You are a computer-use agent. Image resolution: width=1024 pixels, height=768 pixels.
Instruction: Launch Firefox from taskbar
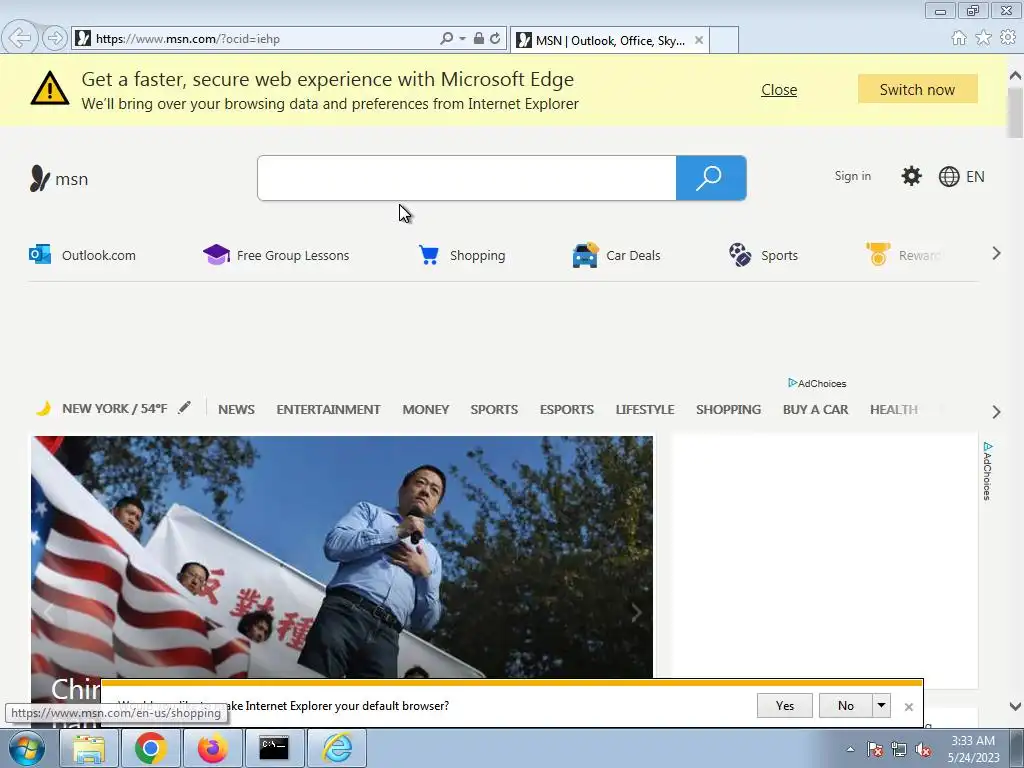click(212, 748)
